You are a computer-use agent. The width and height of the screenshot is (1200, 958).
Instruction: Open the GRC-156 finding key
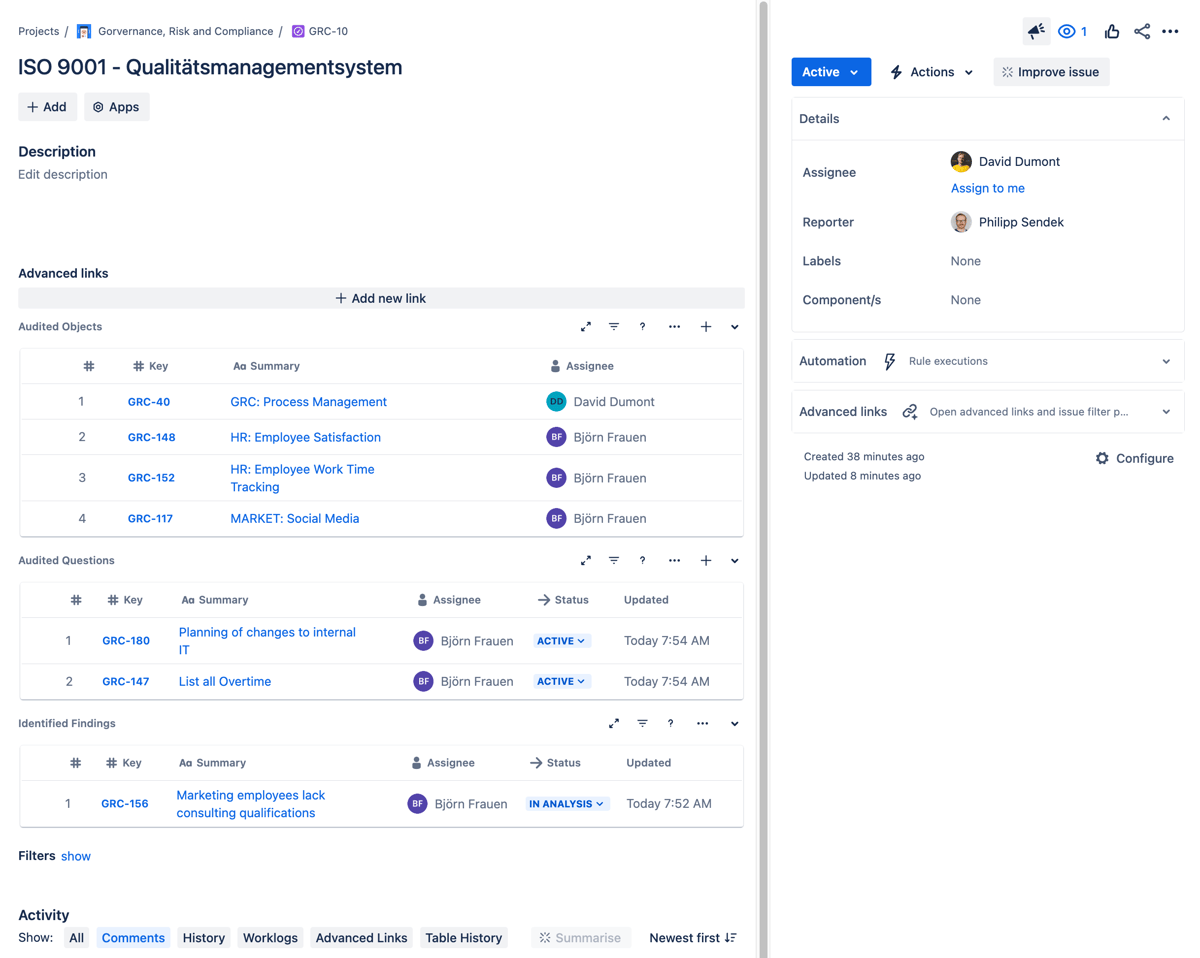[125, 804]
